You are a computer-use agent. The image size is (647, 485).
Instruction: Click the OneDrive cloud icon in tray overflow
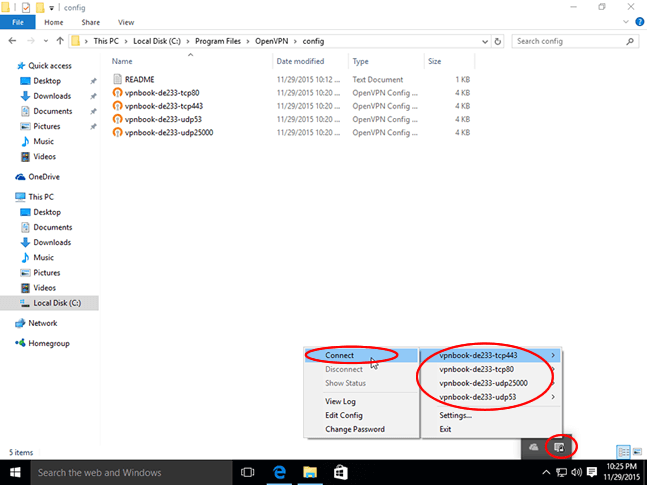534,447
